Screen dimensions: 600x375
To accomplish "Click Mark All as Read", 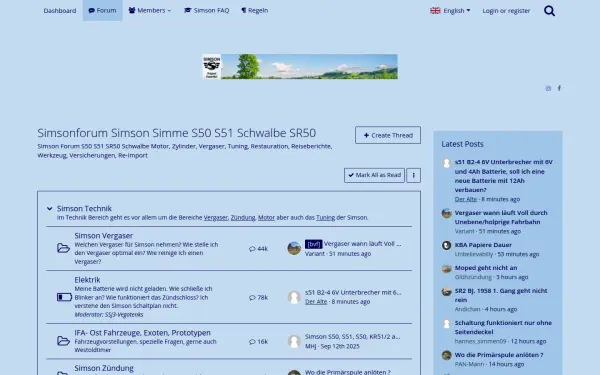I will [374, 175].
